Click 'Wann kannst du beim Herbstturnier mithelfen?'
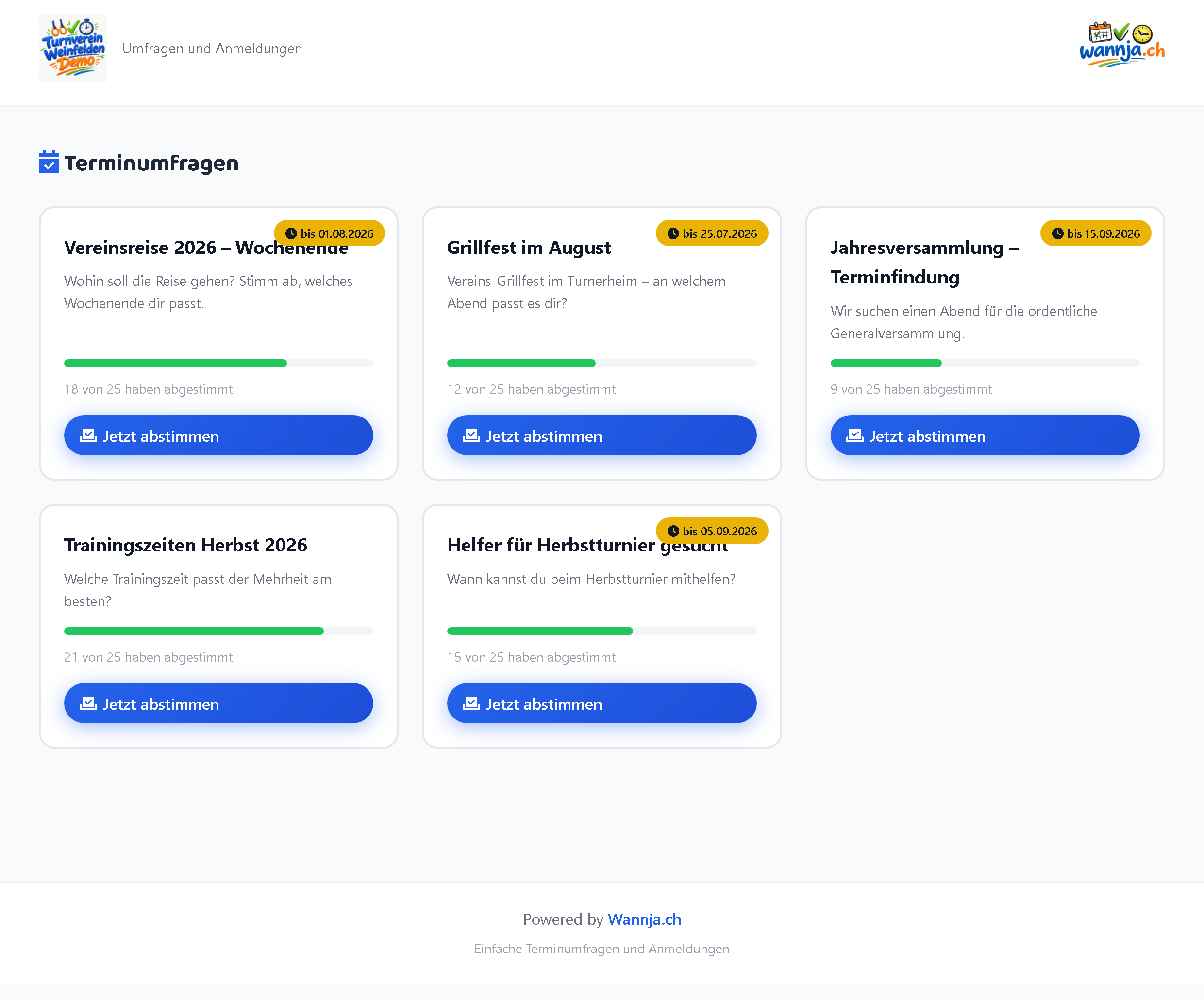 point(591,579)
